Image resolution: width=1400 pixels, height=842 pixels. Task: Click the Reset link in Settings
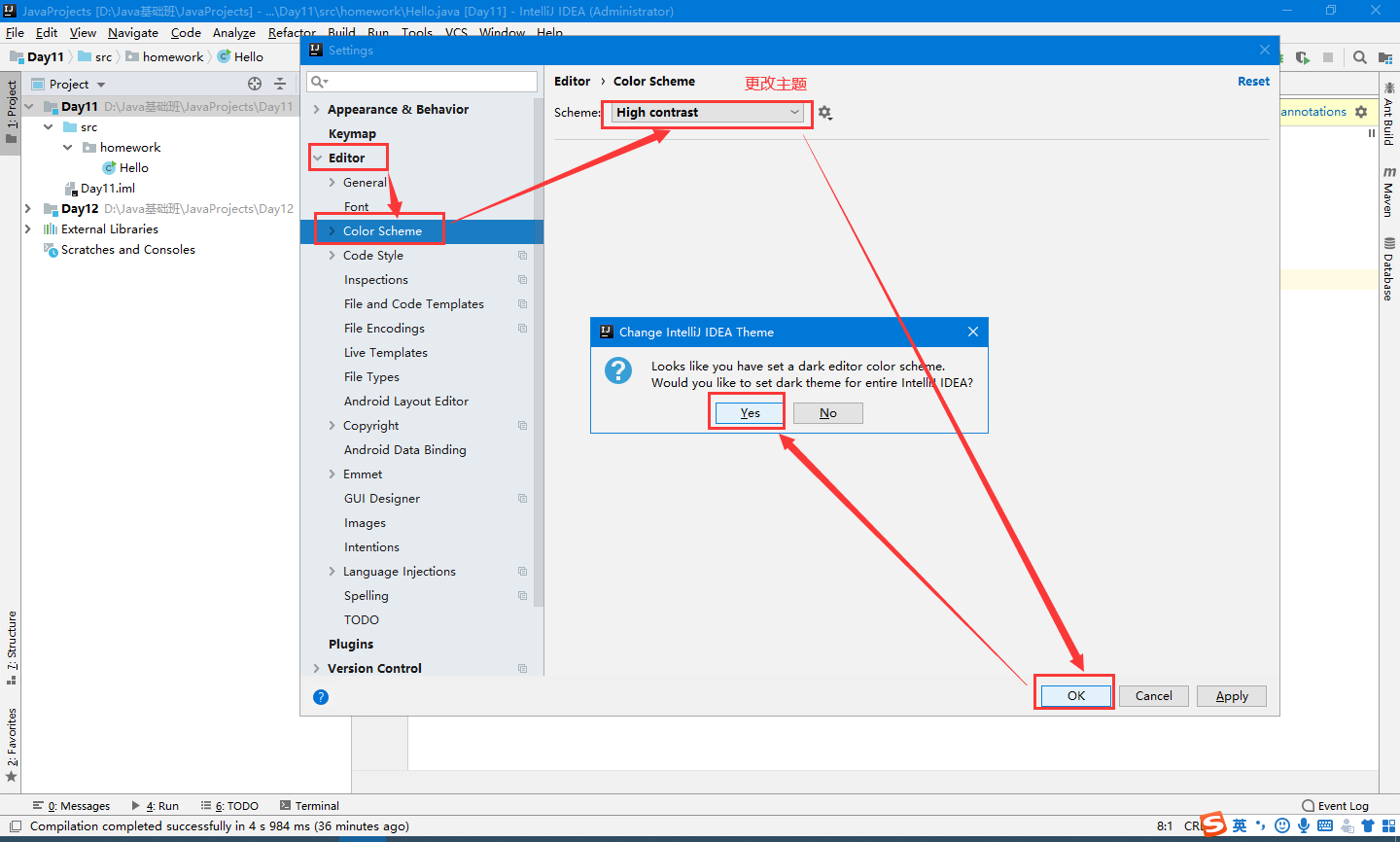[1253, 82]
